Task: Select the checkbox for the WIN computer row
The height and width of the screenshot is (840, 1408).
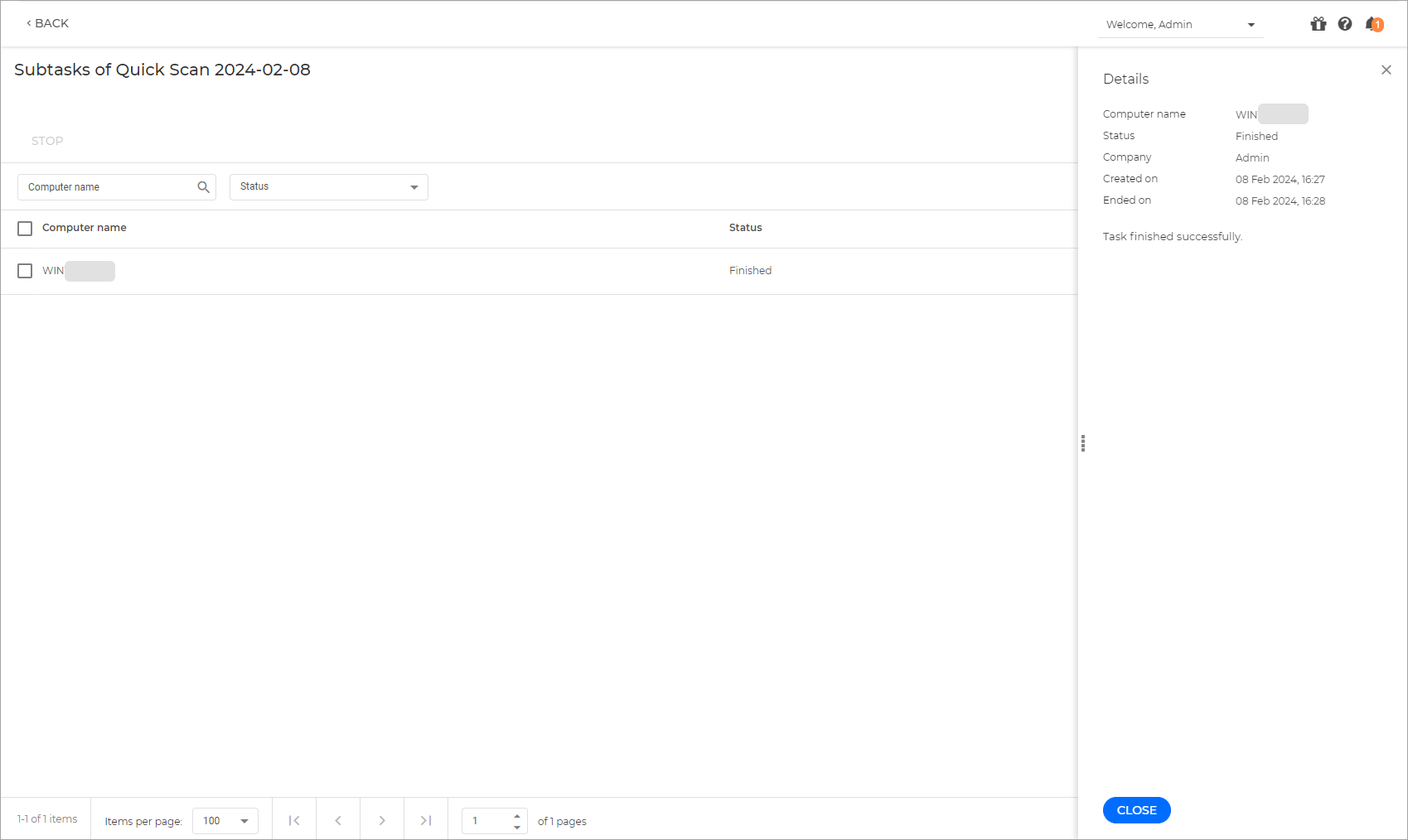Action: [24, 271]
